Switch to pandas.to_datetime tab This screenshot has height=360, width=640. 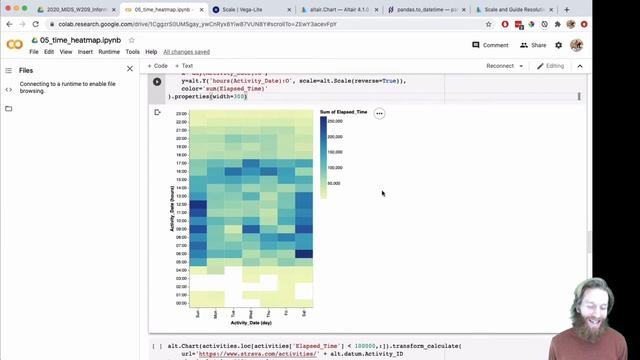click(x=427, y=9)
